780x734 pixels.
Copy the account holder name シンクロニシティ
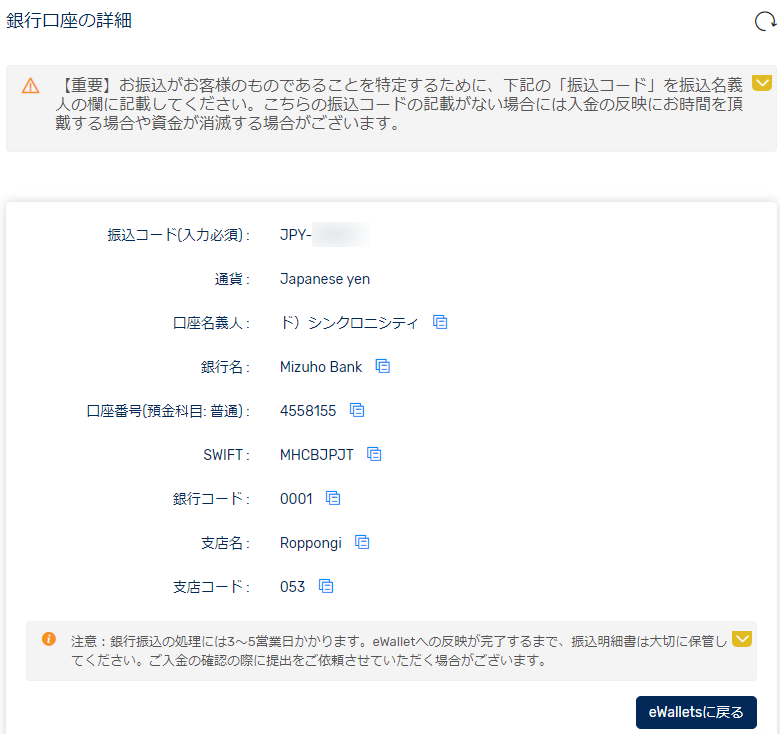(x=440, y=322)
